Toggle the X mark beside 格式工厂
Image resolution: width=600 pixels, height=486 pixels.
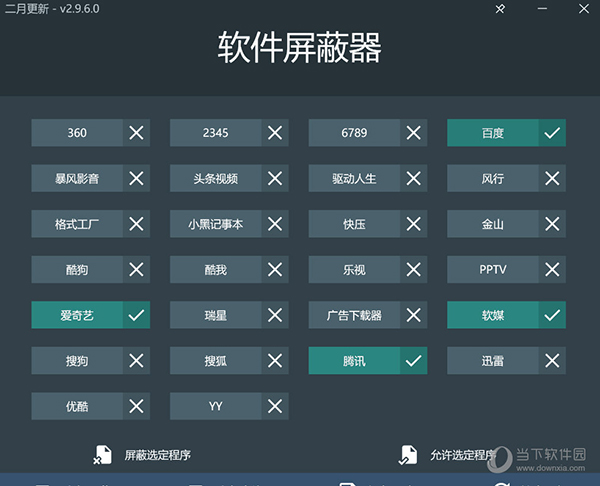136,224
